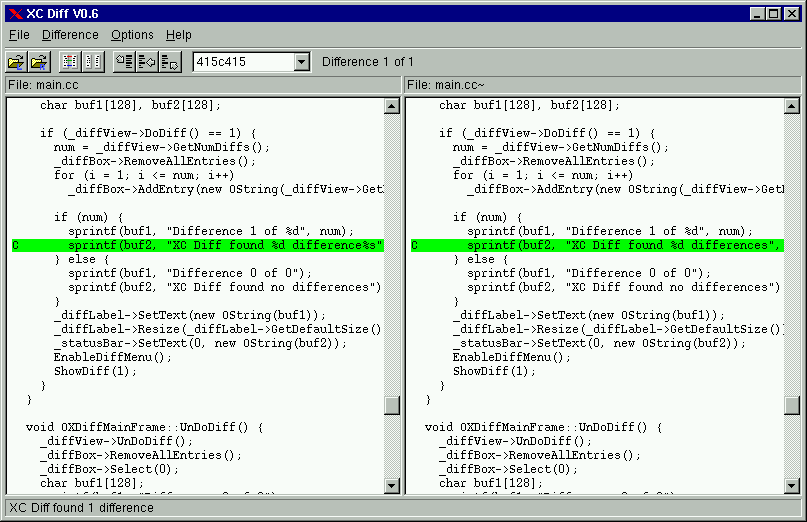Click the left pane scrollbar up arrow

coord(392,106)
